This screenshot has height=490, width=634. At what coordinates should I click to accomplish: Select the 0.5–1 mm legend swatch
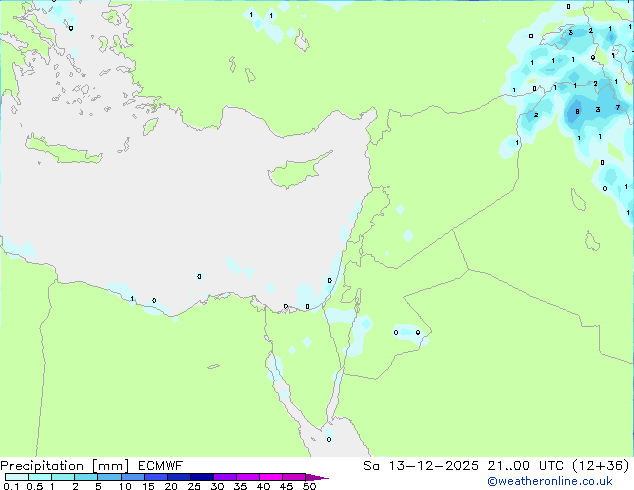tap(40, 477)
